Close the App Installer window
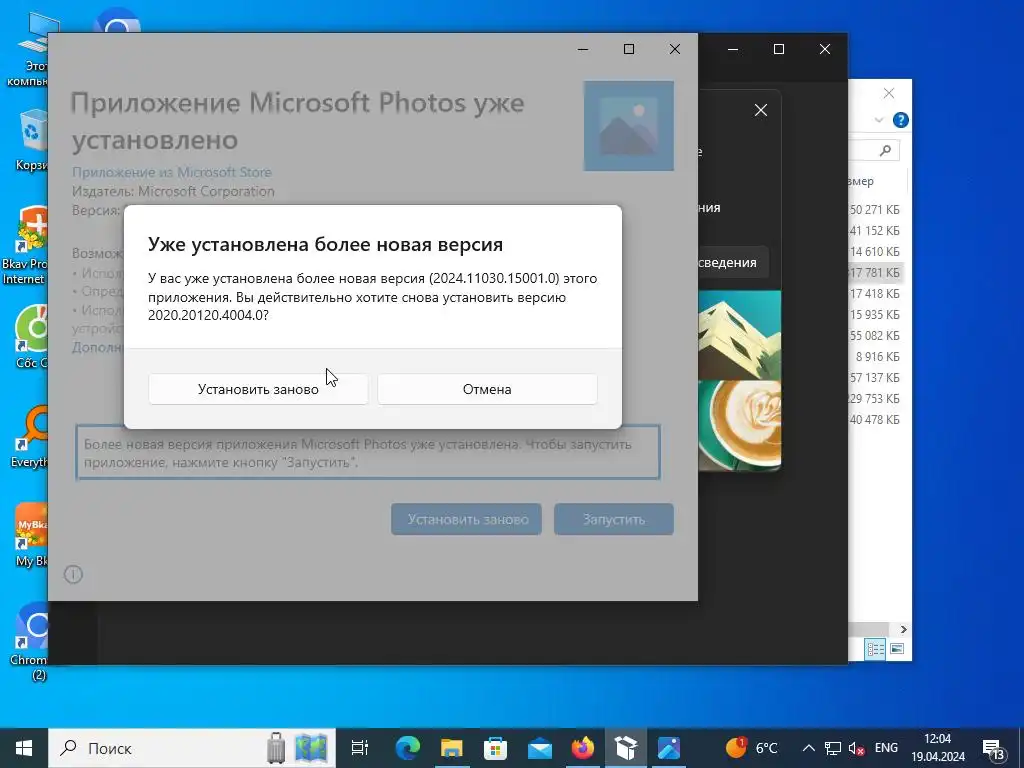This screenshot has width=1024, height=768. (x=675, y=49)
